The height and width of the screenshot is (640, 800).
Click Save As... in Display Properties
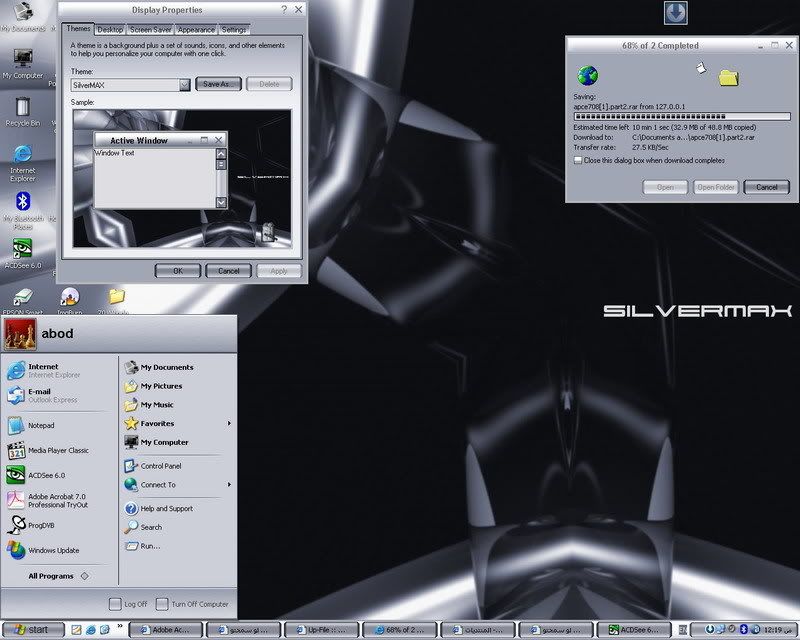pyautogui.click(x=218, y=84)
